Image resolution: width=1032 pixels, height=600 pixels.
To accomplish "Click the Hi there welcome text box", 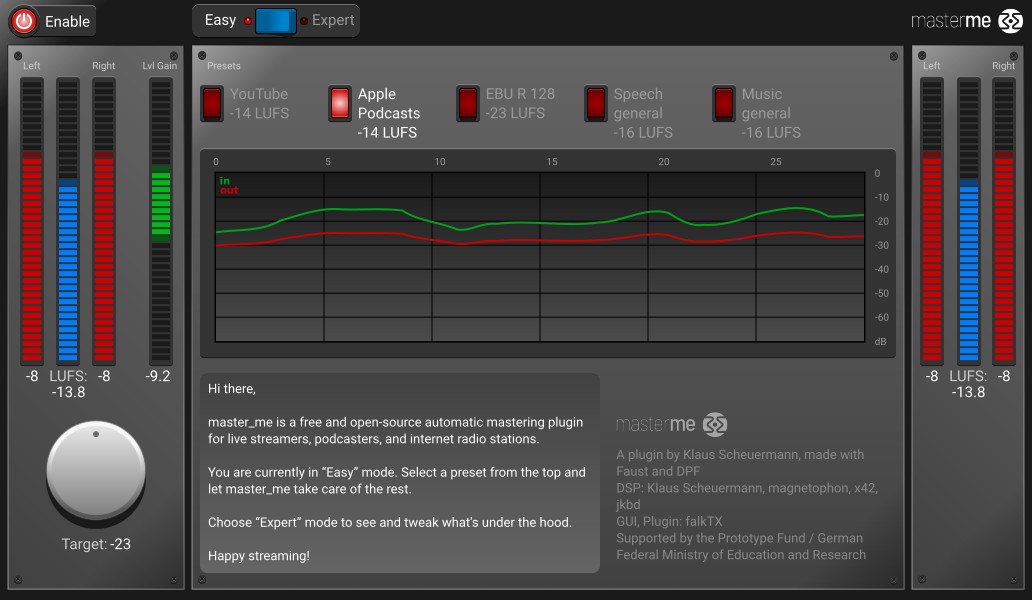I will [400, 473].
